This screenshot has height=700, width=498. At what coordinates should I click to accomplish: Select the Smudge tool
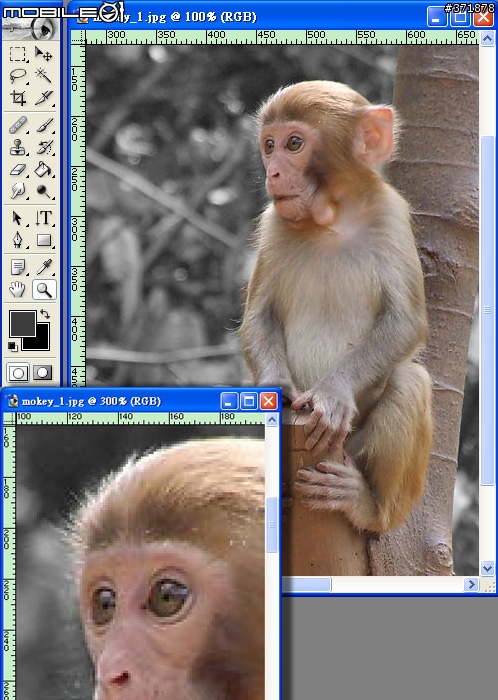click(x=18, y=191)
